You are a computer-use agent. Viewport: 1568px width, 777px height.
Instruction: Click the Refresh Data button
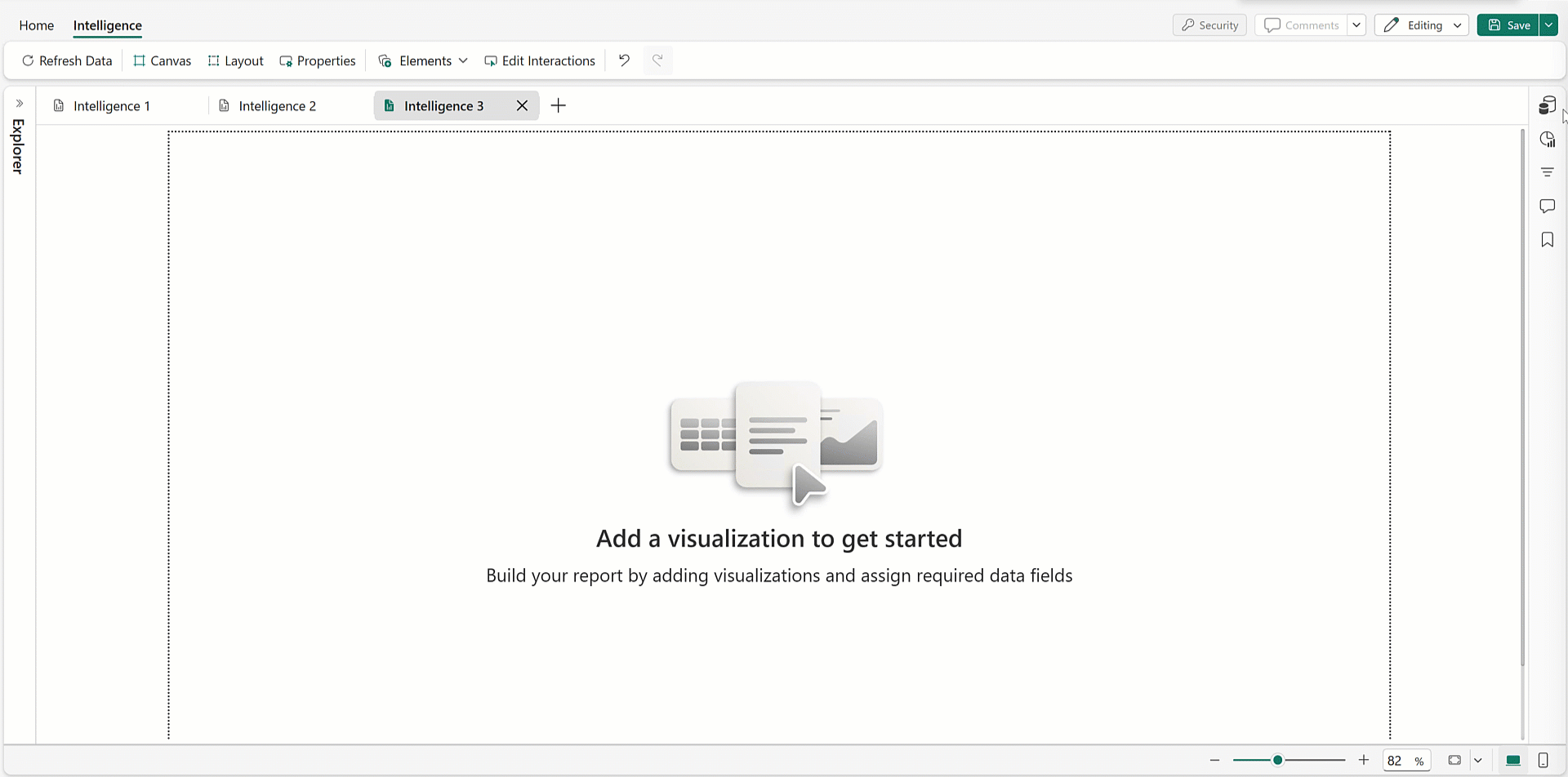tap(67, 60)
